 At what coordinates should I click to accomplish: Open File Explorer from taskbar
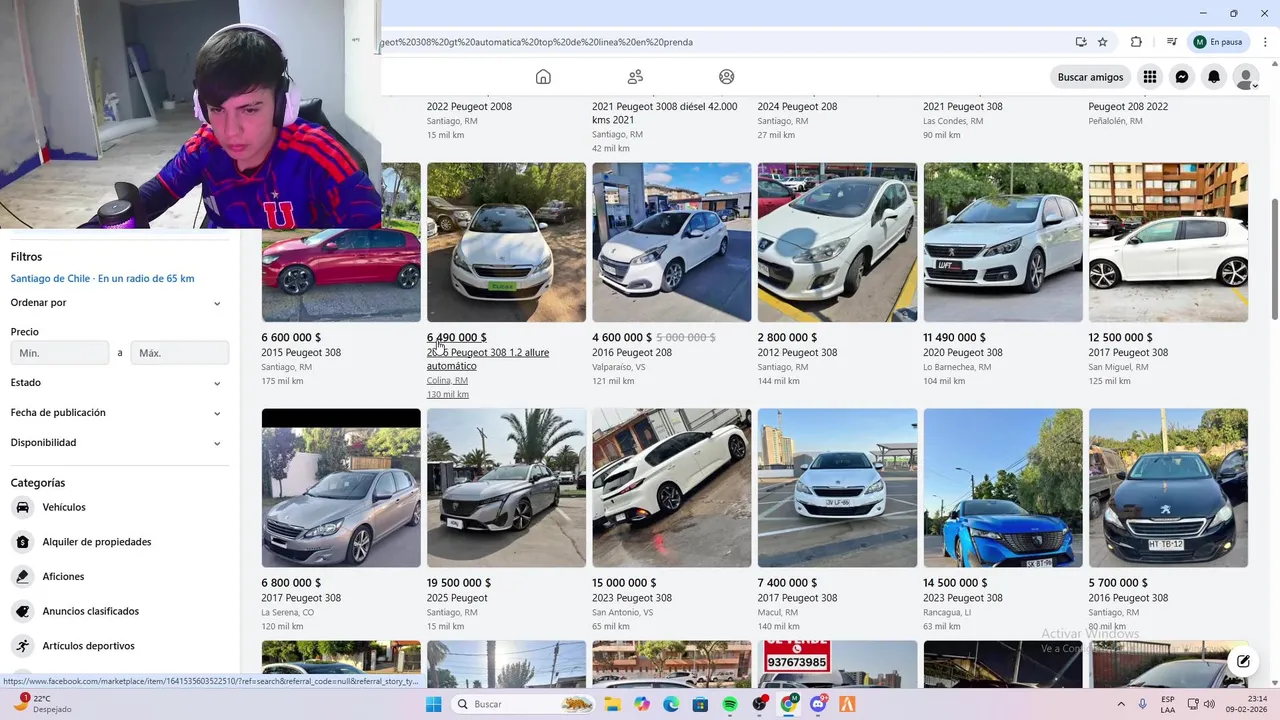(x=612, y=704)
